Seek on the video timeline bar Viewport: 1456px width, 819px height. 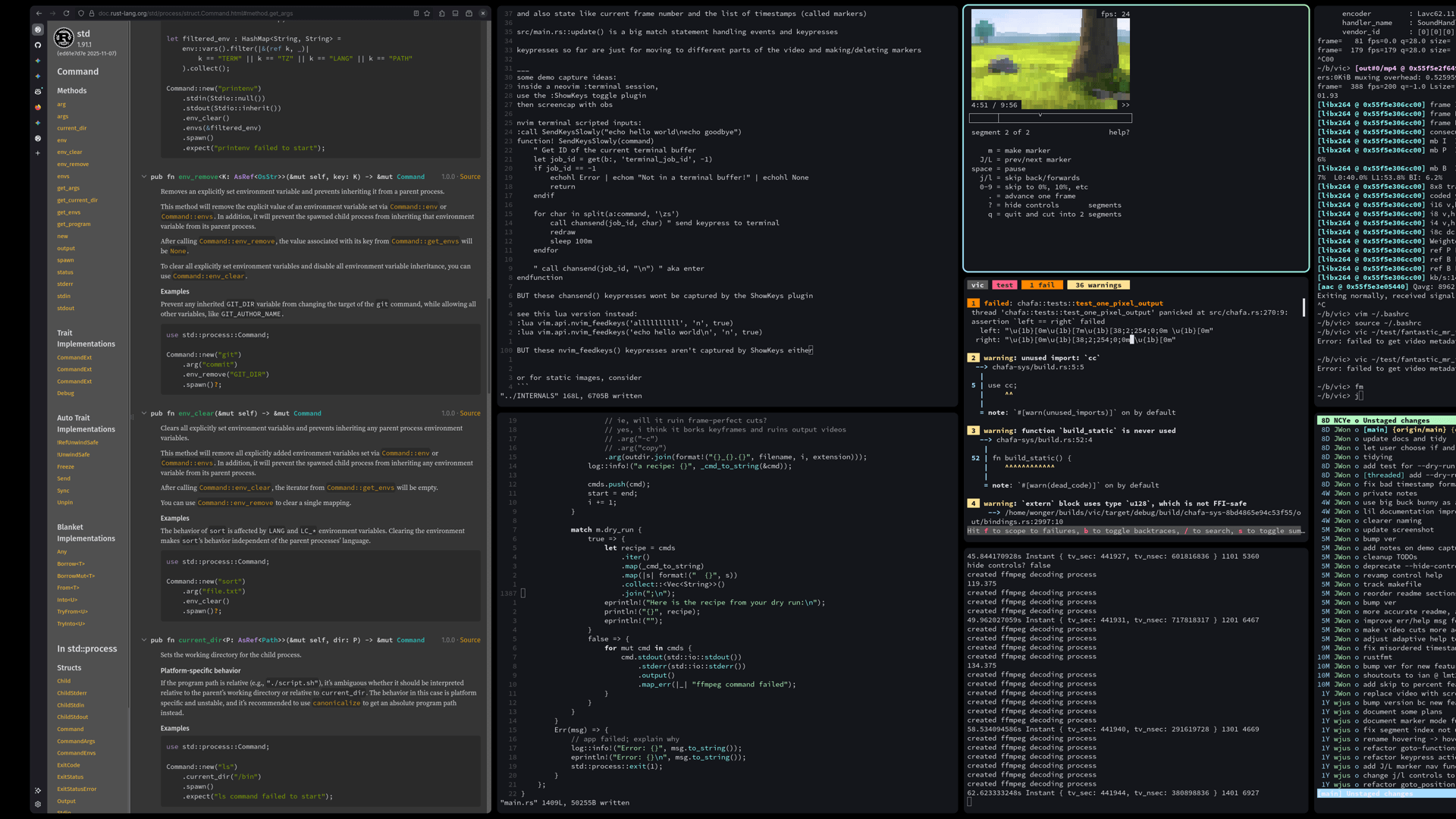[x=1050, y=118]
